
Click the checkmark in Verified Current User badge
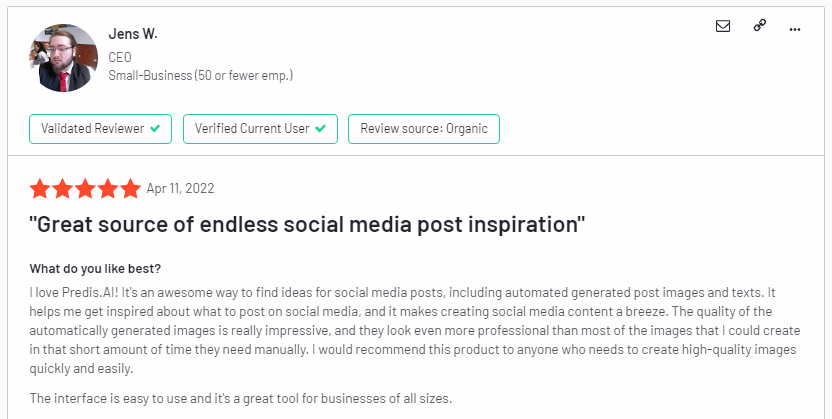[x=320, y=128]
